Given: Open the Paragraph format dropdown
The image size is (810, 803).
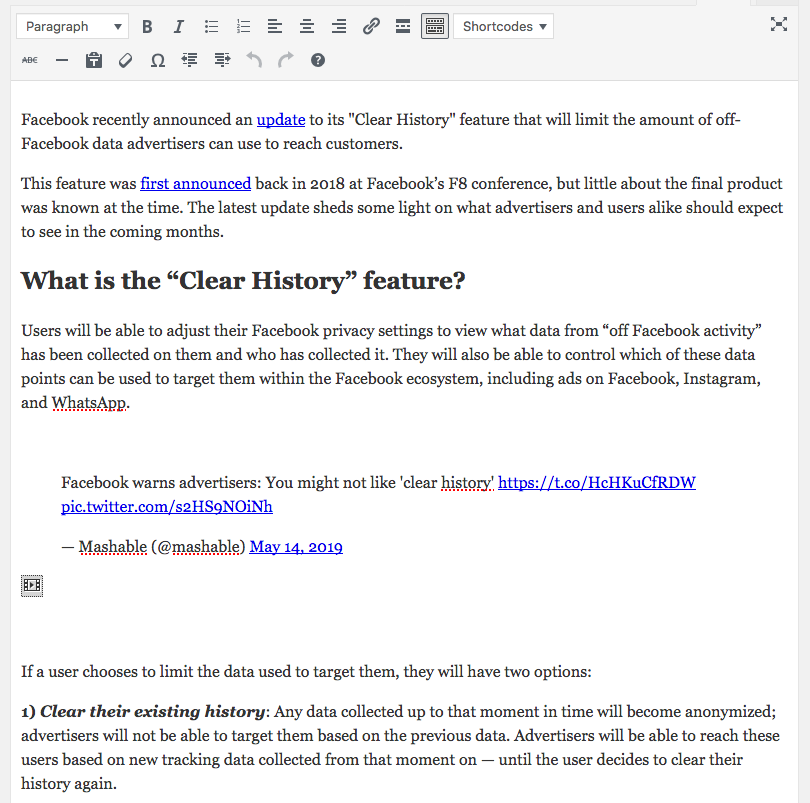Looking at the screenshot, I should click(x=72, y=26).
